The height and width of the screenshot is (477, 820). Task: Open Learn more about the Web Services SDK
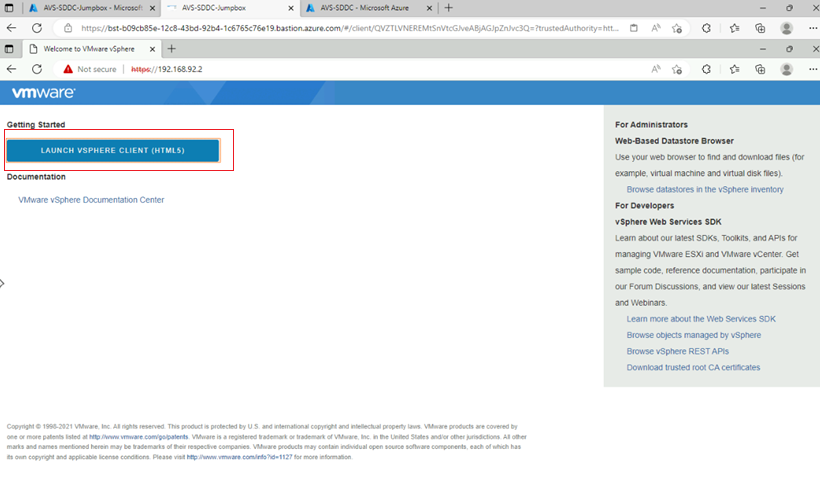701,319
